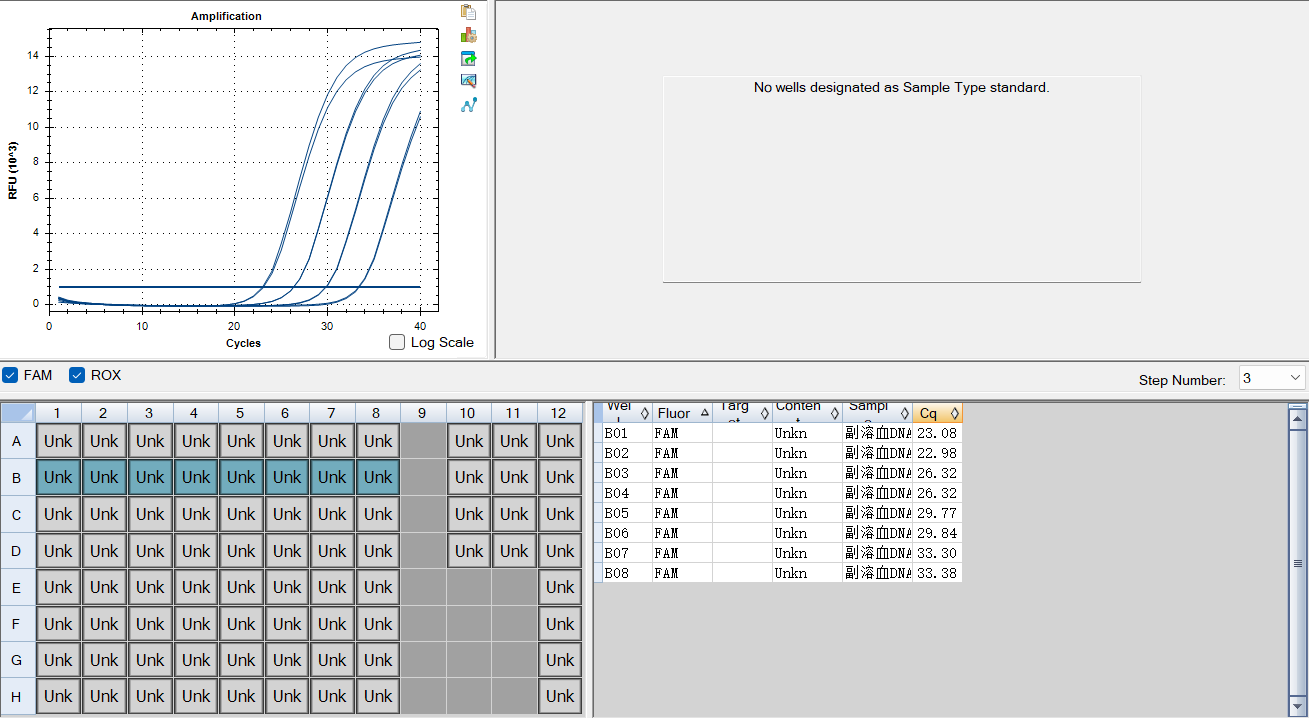Select plate column 9 header
Screen dimensions: 1309x718
[423, 413]
